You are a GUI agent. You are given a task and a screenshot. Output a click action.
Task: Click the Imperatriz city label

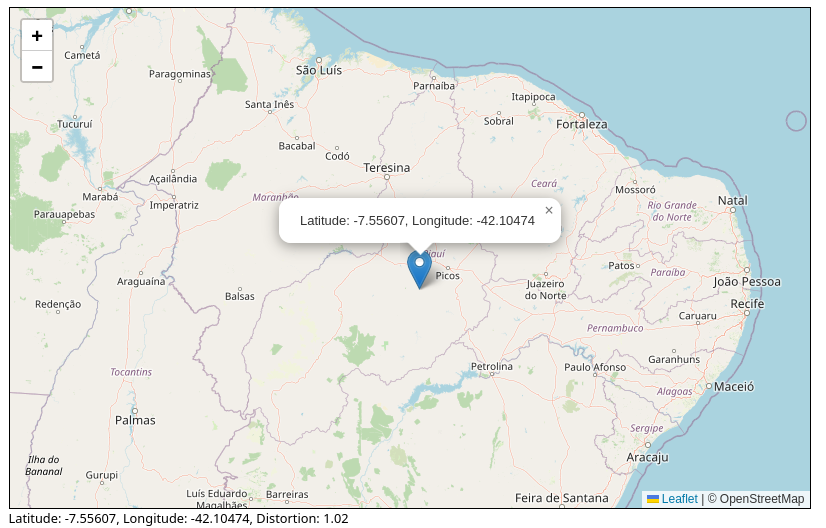click(x=174, y=205)
